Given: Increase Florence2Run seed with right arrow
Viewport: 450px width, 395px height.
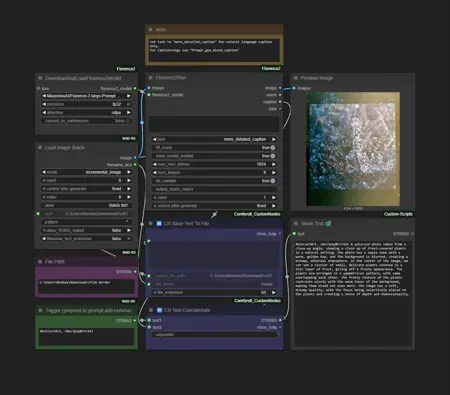Looking at the screenshot, I should coord(274,197).
